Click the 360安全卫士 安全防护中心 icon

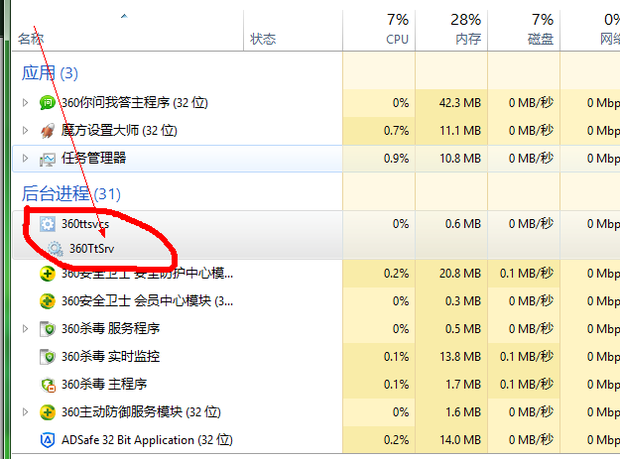(x=47, y=274)
